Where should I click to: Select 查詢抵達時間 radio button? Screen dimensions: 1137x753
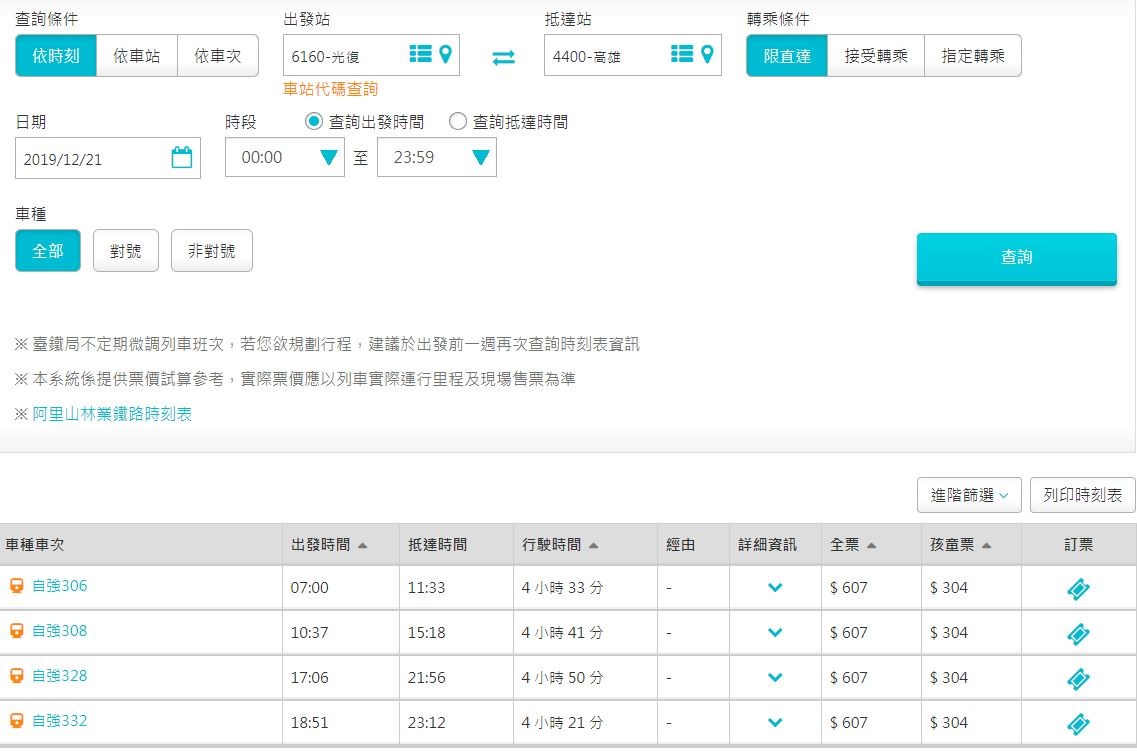pyautogui.click(x=458, y=122)
